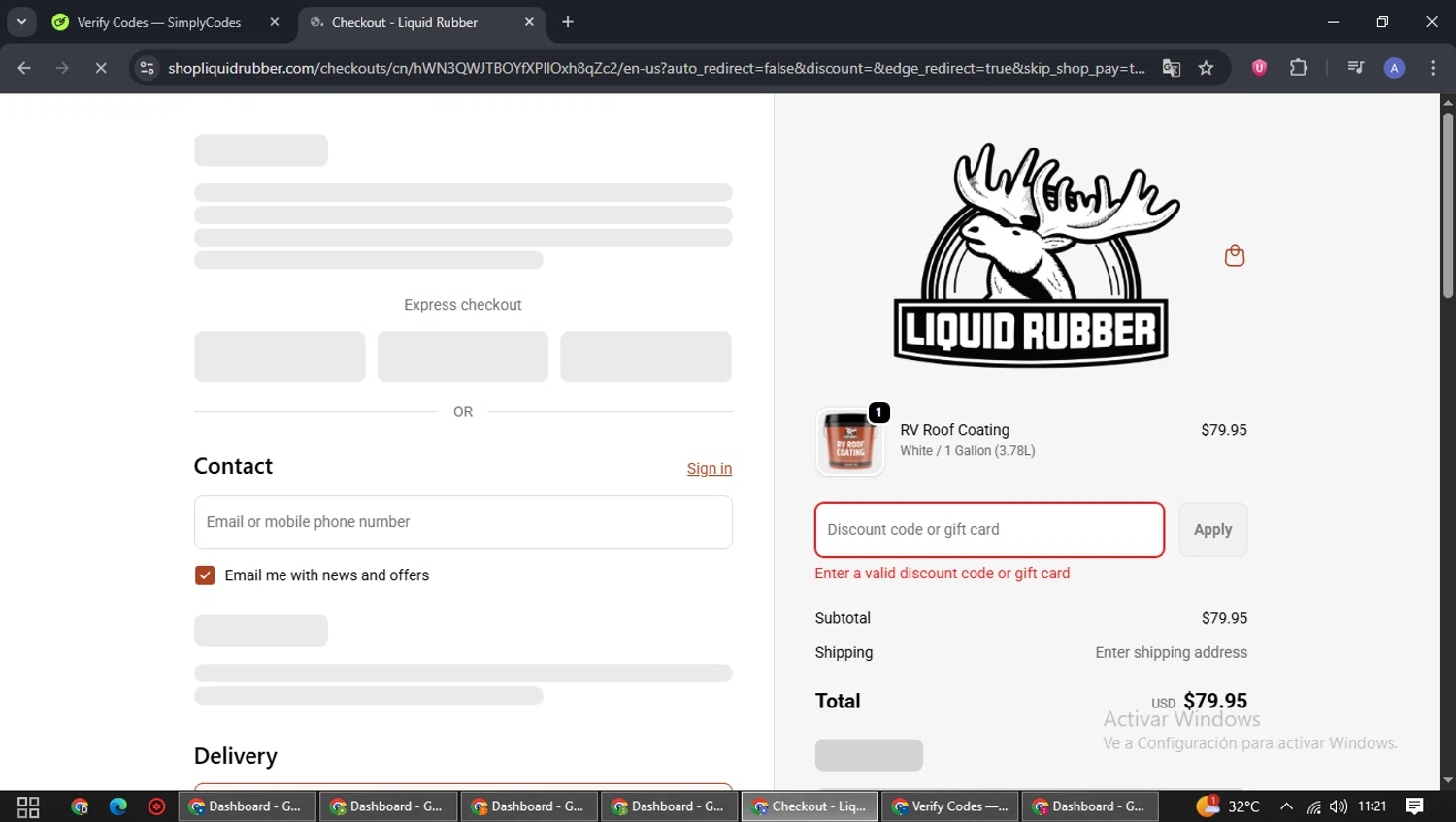This screenshot has width=1456, height=822.
Task: Switch to Checkout - Liq... taskbar window
Action: [x=810, y=806]
